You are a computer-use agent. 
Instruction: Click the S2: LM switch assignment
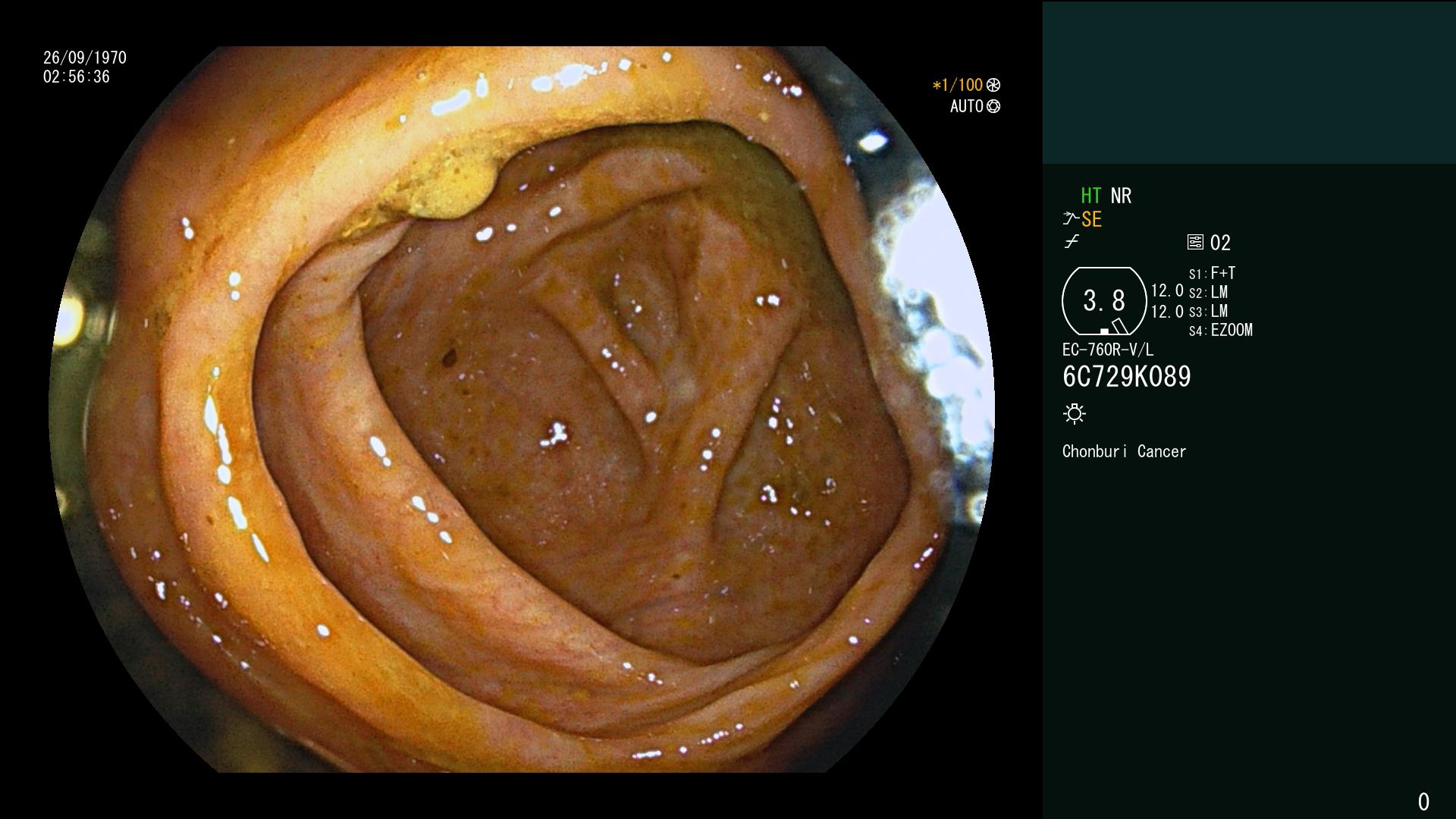[x=1208, y=292]
